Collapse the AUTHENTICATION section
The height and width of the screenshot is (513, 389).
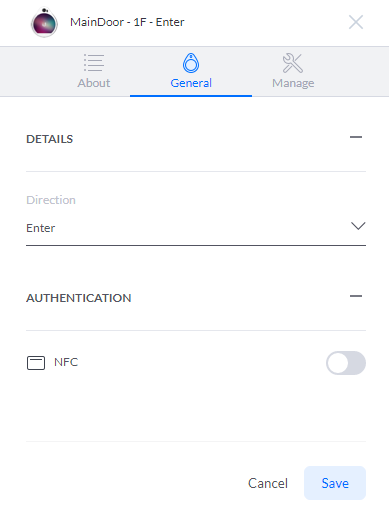[356, 296]
